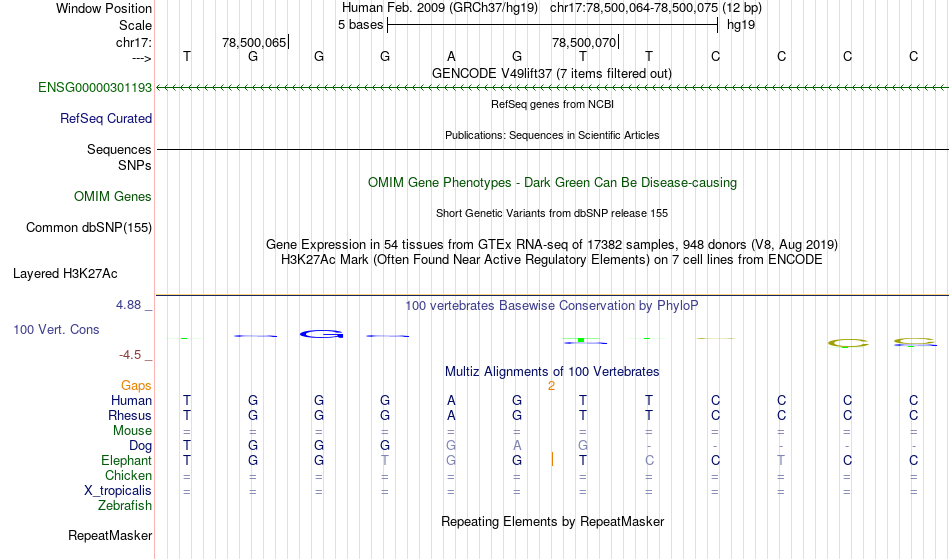The height and width of the screenshot is (559, 950).
Task: Click the large blue G conservation logo
Action: (321, 334)
